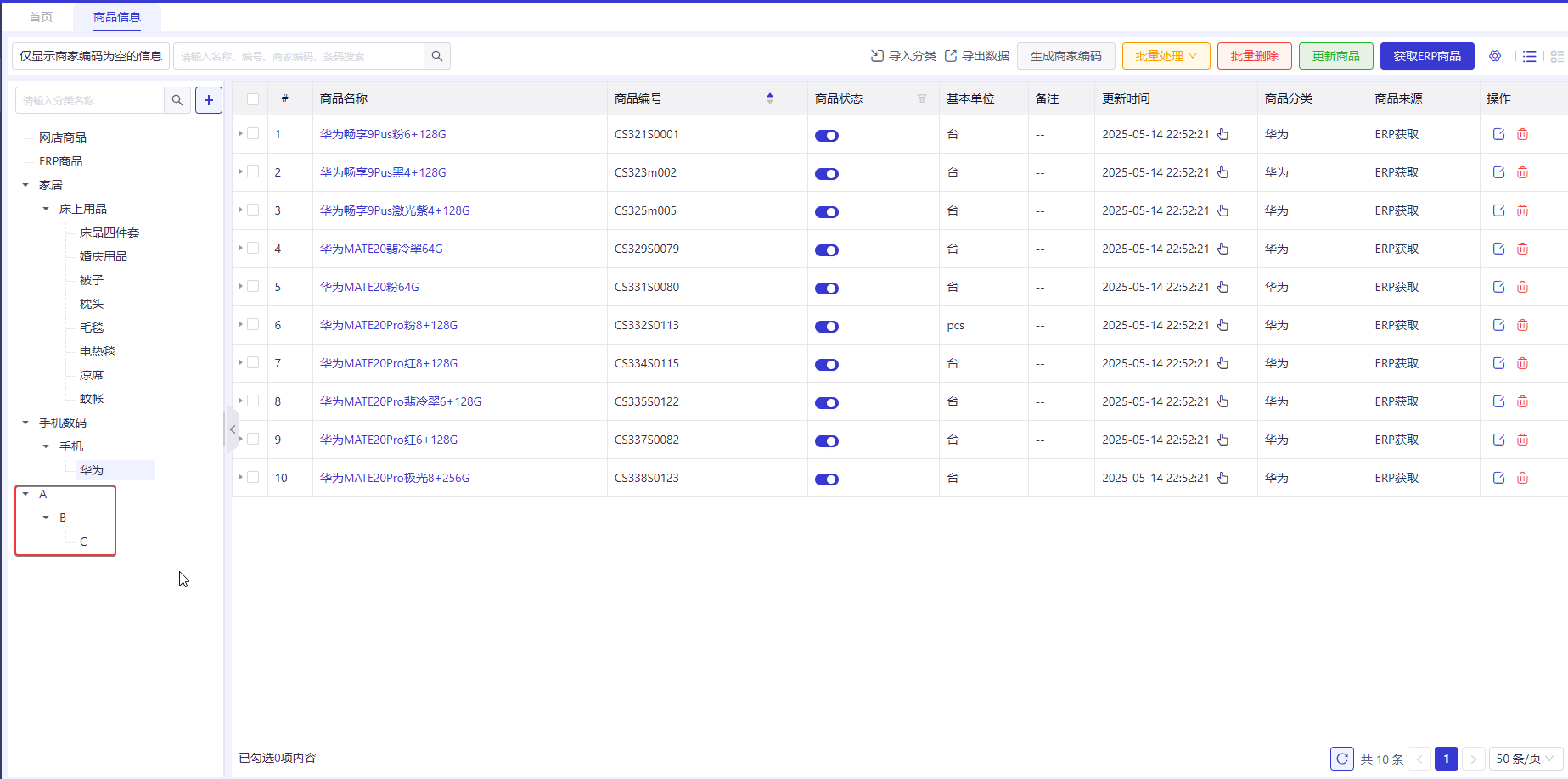Image resolution: width=1568 pixels, height=779 pixels.
Task: Delete product CS329S0079 with trash icon
Action: tap(1523, 249)
